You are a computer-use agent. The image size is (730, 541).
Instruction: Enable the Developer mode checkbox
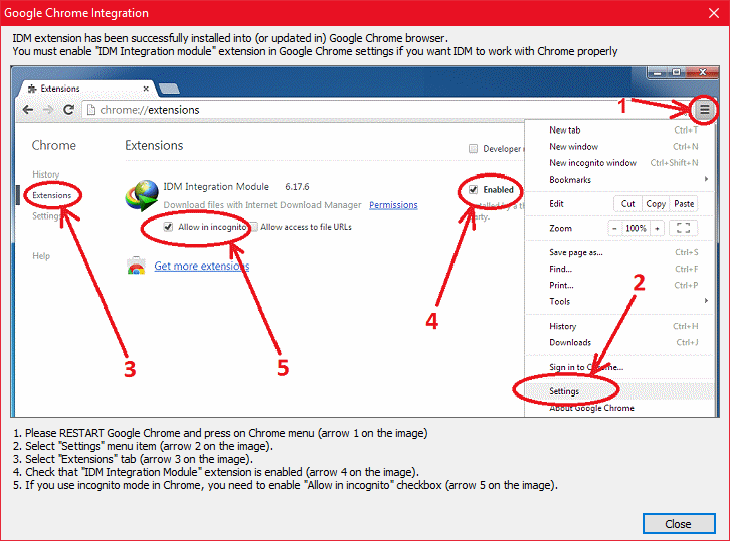(473, 149)
